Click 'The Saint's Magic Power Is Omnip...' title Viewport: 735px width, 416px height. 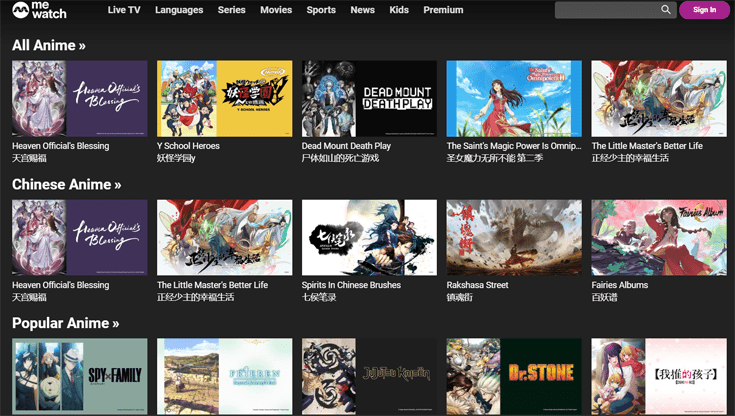coord(514,146)
